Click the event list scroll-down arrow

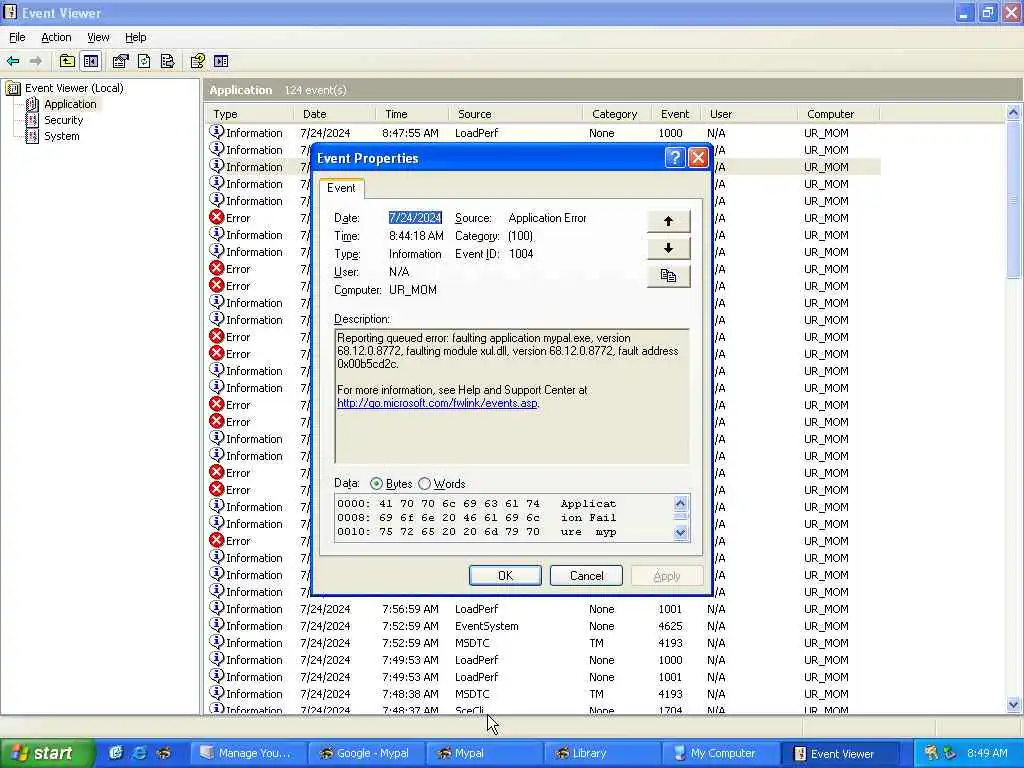tap(1013, 705)
